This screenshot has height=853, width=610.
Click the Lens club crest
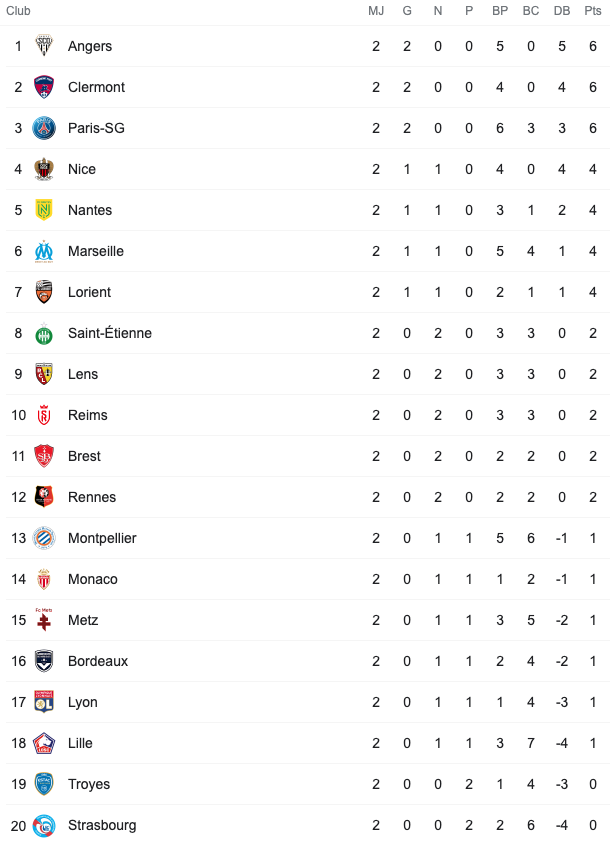44,374
